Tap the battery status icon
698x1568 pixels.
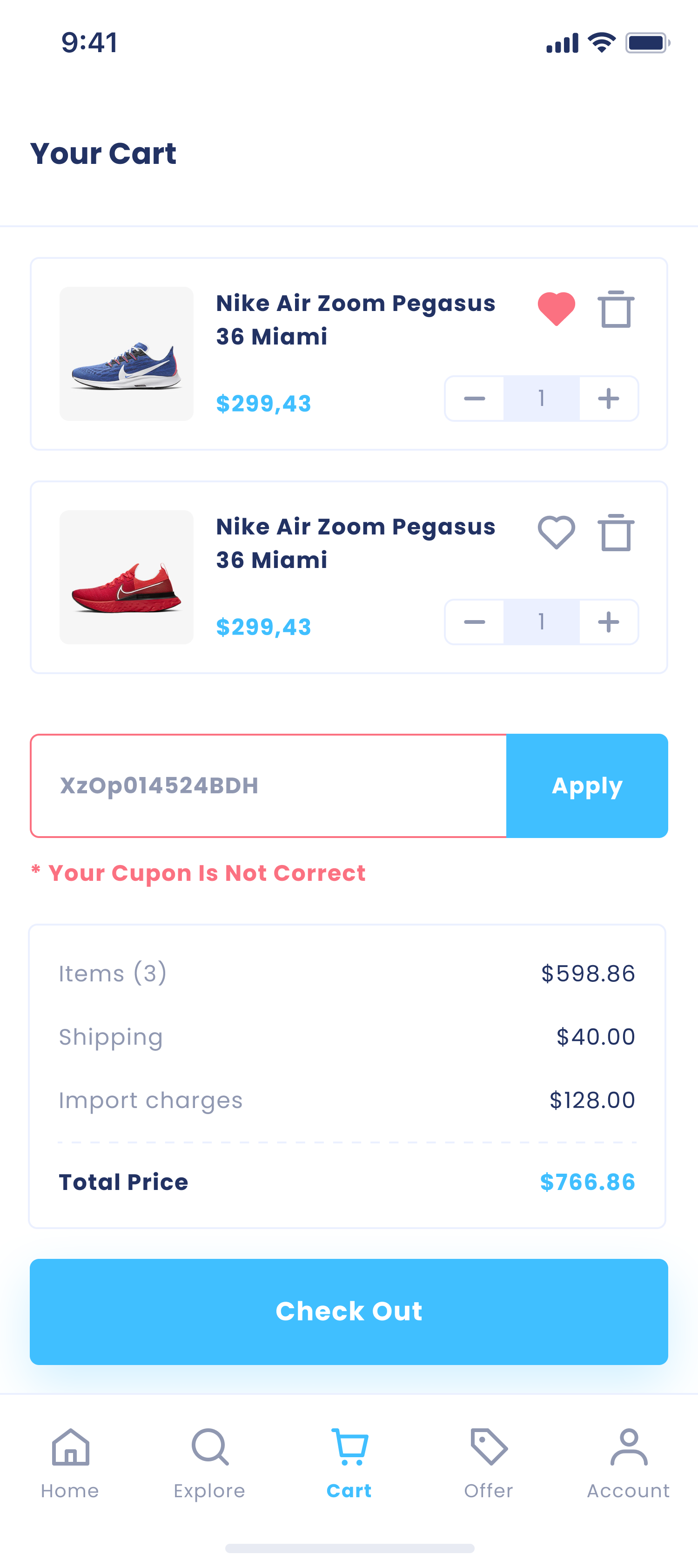[647, 43]
